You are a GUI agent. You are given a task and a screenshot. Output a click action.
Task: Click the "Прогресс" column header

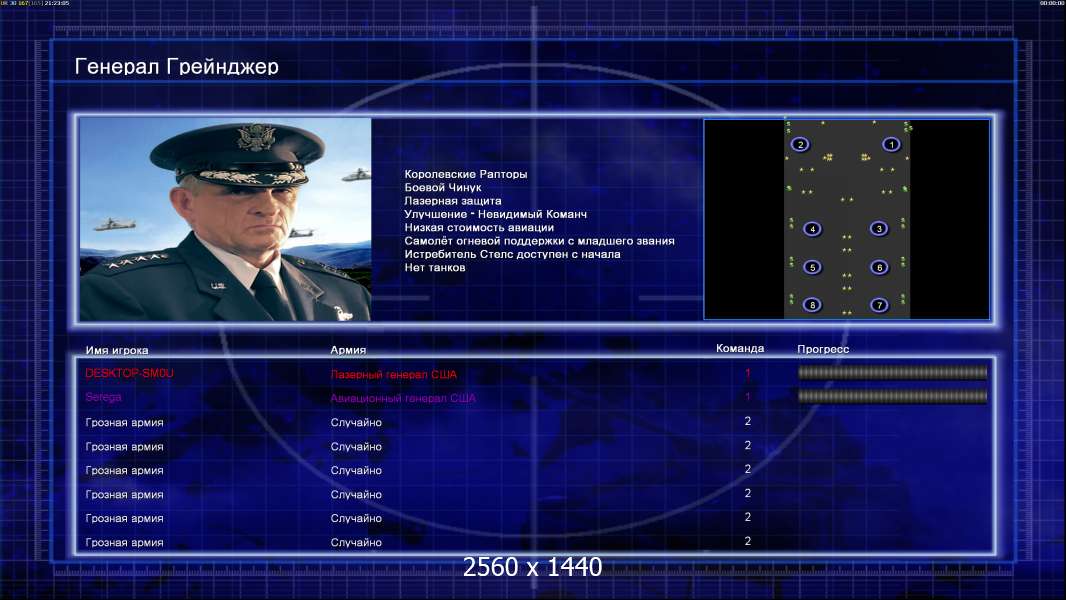click(823, 349)
